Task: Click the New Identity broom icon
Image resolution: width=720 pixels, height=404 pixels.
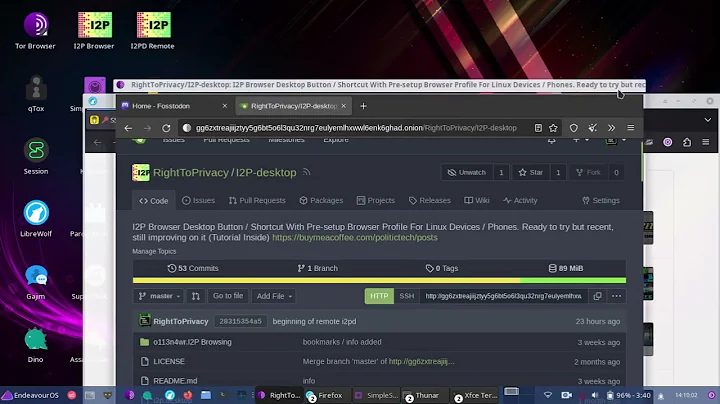Action: [593, 128]
